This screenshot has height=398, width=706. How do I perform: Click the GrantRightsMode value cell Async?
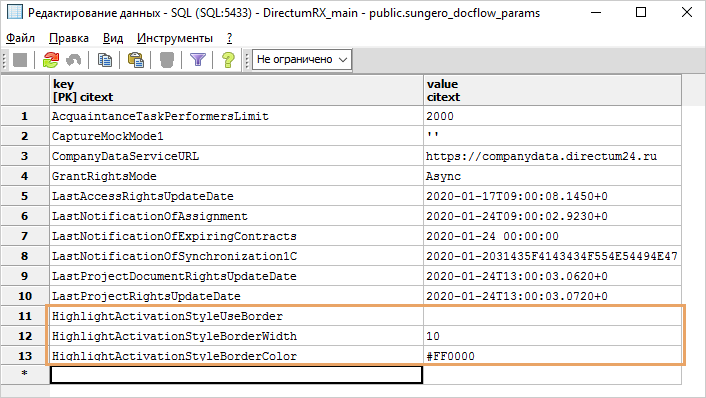(x=552, y=176)
